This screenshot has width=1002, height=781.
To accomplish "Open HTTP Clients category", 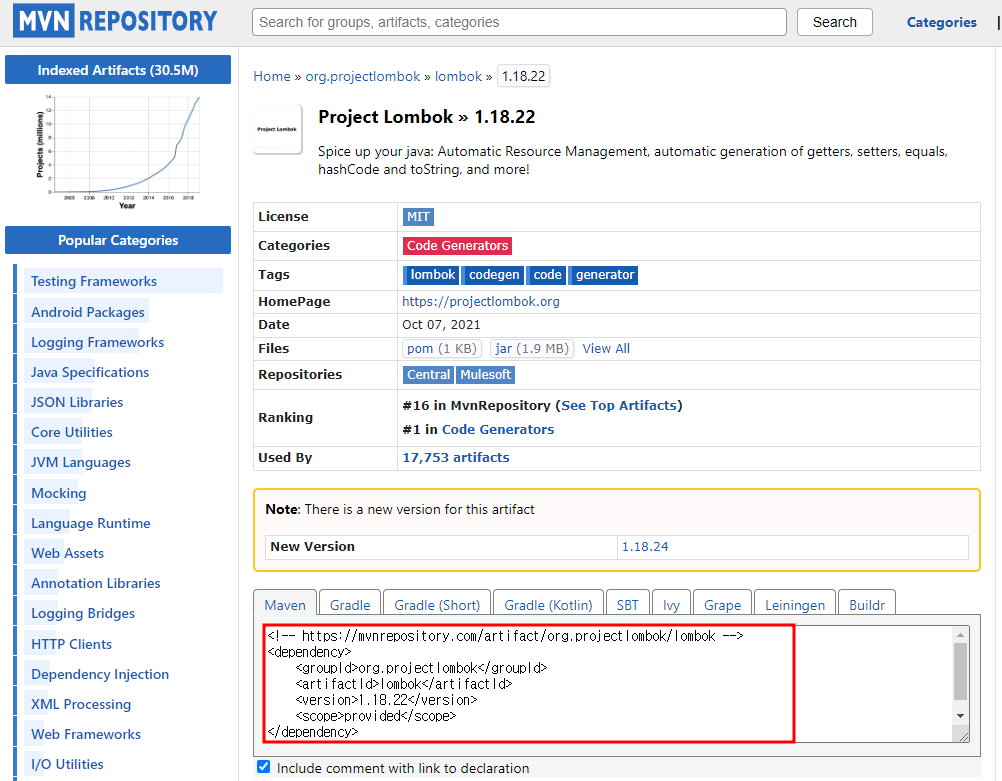I will 72,644.
